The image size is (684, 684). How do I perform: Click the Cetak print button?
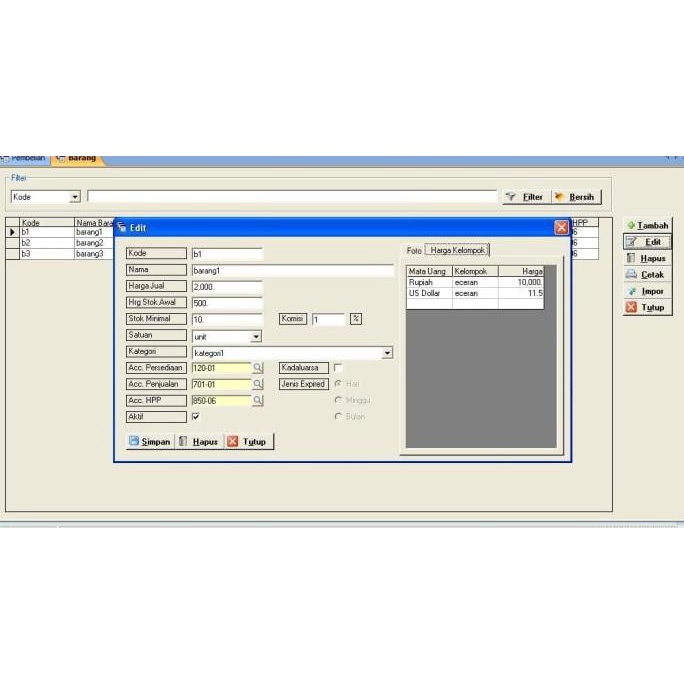tap(647, 275)
